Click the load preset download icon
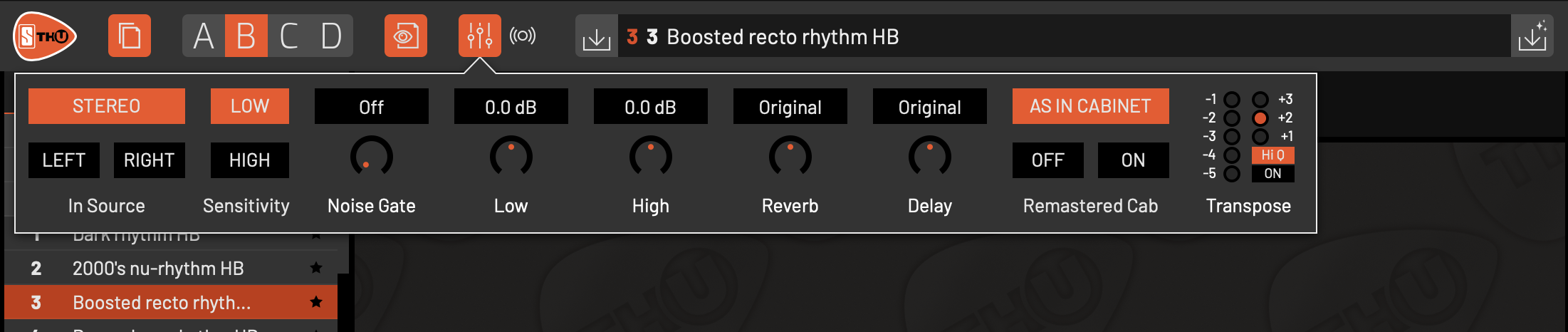1568x332 pixels. [x=596, y=37]
